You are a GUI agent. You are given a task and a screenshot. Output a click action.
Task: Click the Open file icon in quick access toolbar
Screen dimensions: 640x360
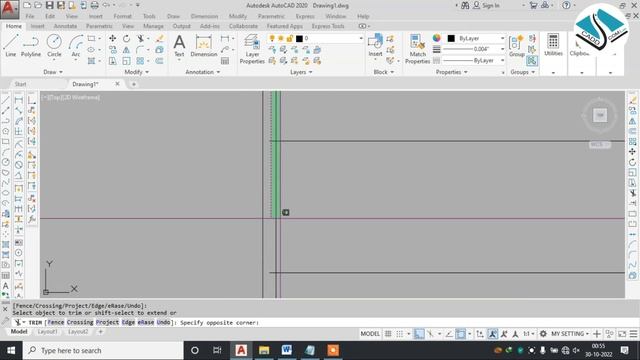click(x=38, y=5)
